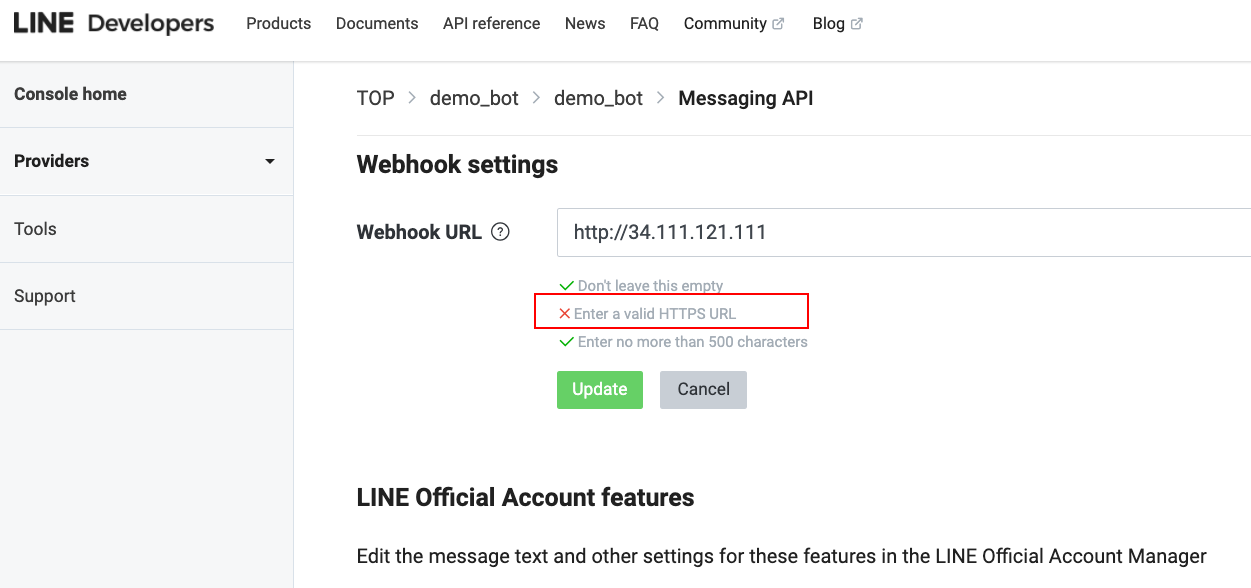Click the red X validation icon

pyautogui.click(x=565, y=314)
